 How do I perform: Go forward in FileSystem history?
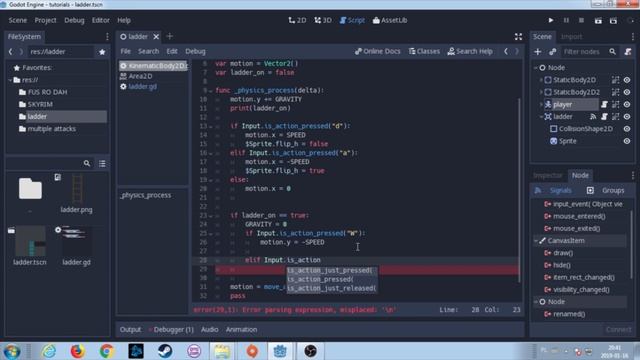click(x=21, y=51)
